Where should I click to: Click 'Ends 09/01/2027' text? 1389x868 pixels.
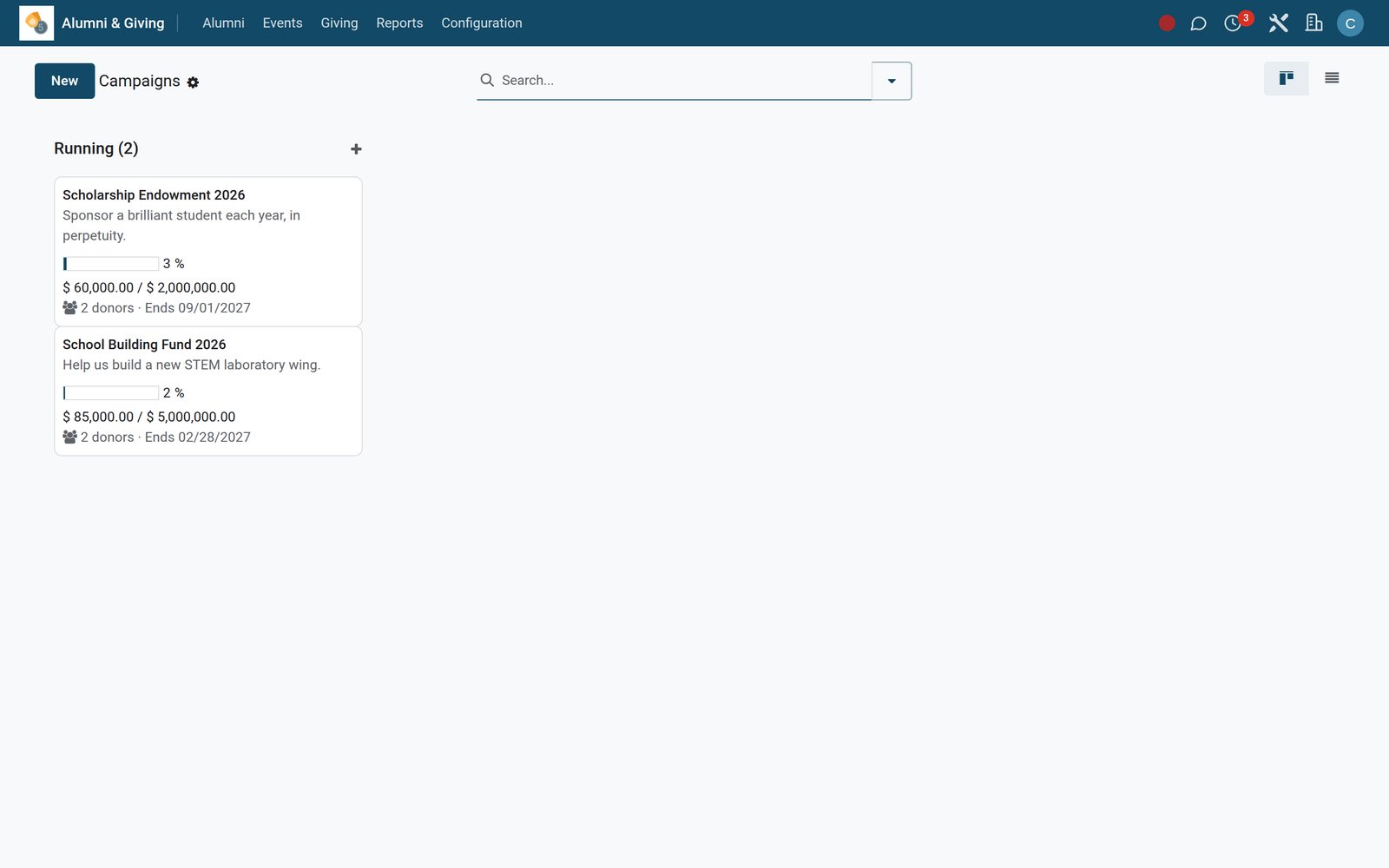(198, 308)
